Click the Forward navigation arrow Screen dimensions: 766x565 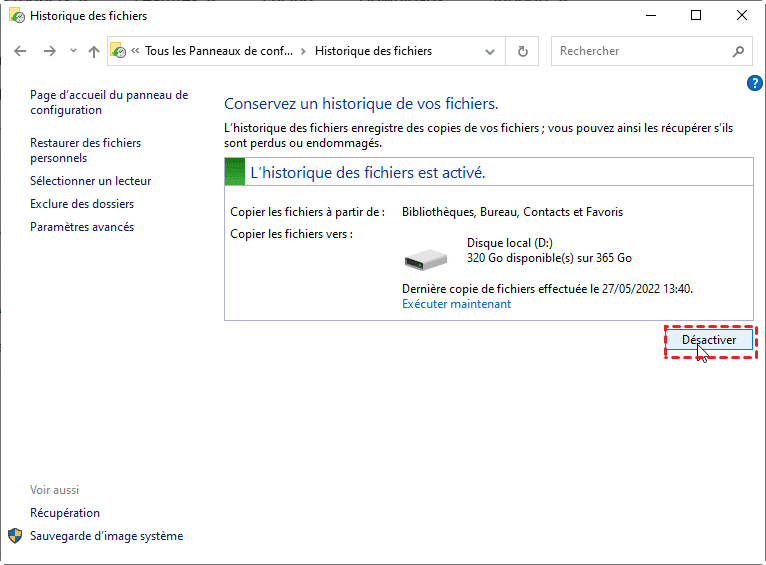pyautogui.click(x=49, y=51)
